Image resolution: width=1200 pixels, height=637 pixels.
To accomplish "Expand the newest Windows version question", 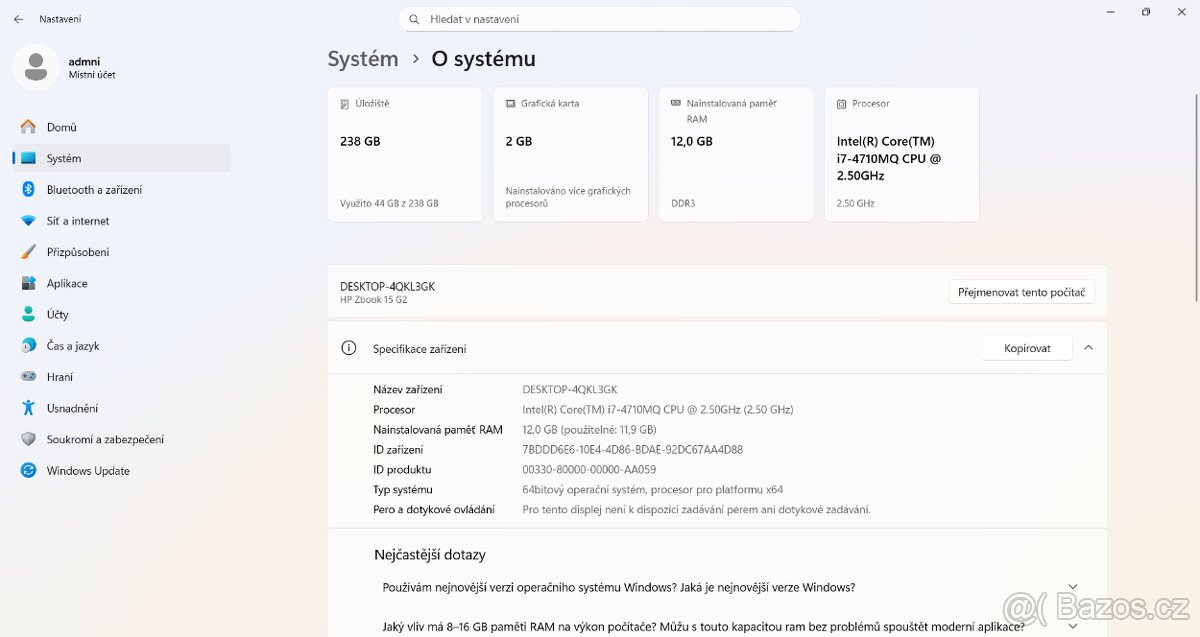I will 1073,587.
